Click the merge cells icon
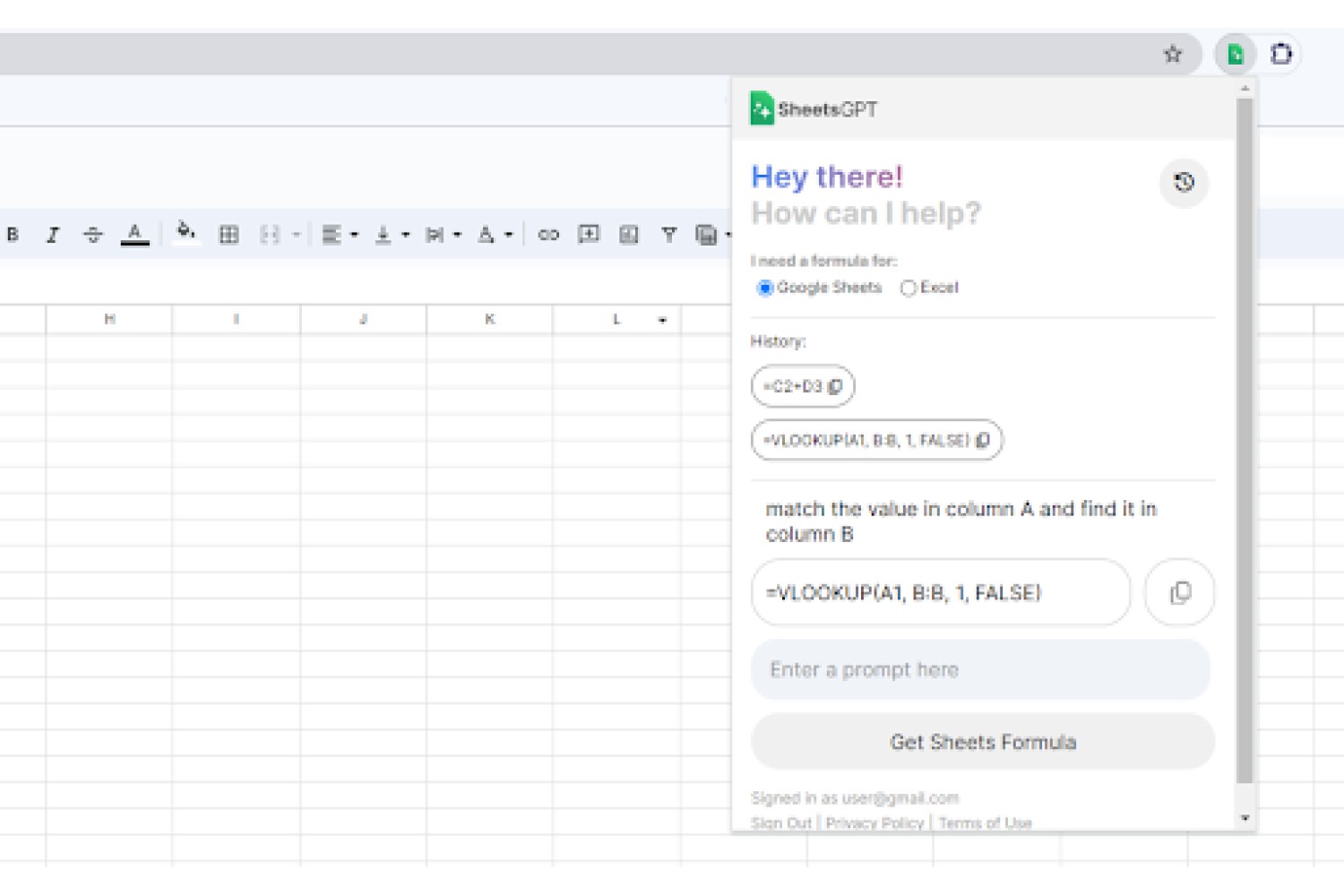 [x=270, y=235]
